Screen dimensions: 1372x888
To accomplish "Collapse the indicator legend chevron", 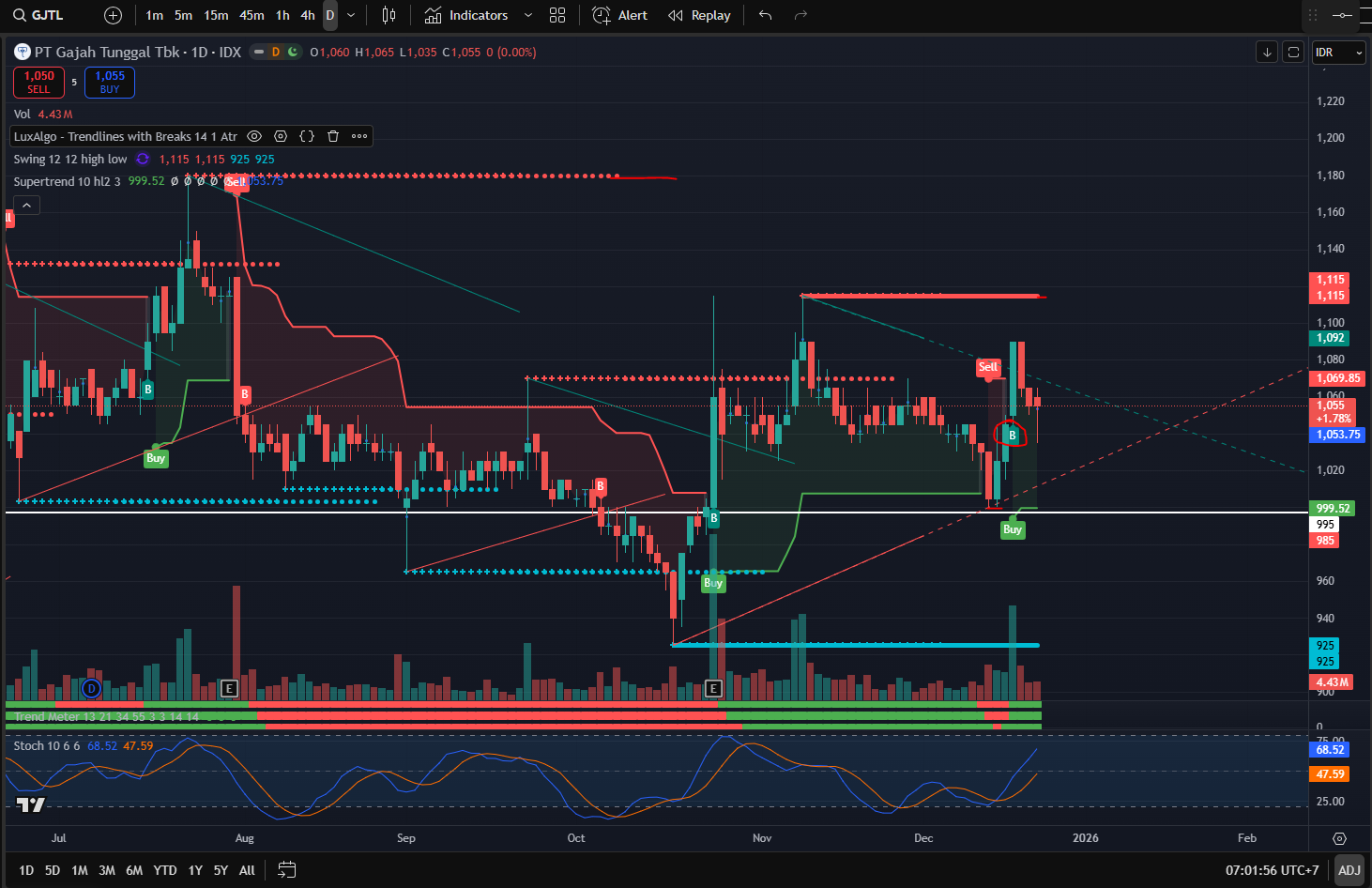I will click(26, 206).
